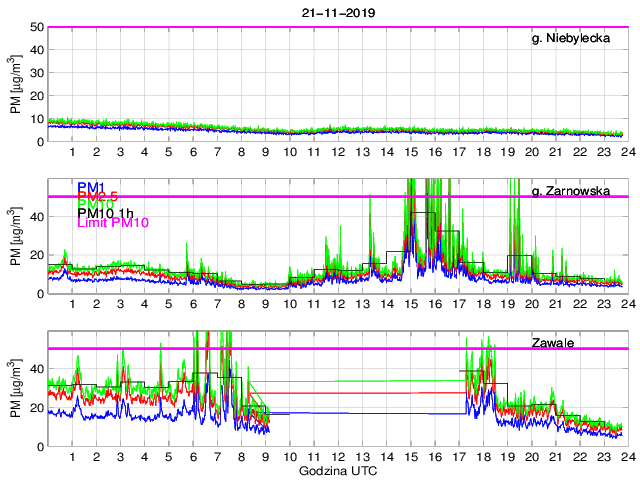This screenshot has width=640, height=480.
Task: Click the blue PM1 legend entry
Action: click(93, 186)
